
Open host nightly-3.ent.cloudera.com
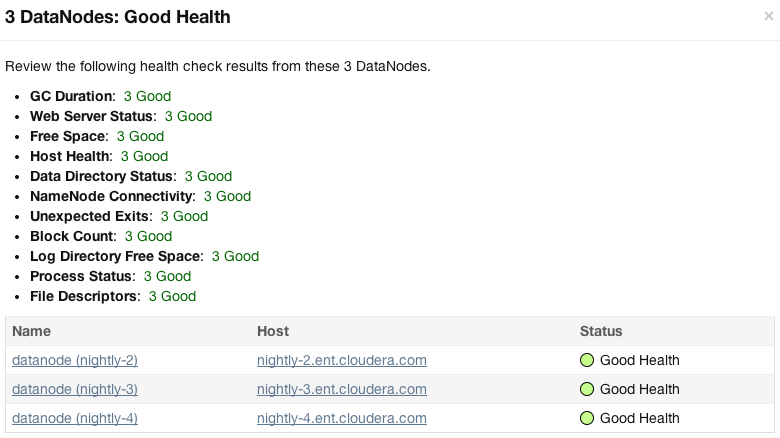(342, 389)
